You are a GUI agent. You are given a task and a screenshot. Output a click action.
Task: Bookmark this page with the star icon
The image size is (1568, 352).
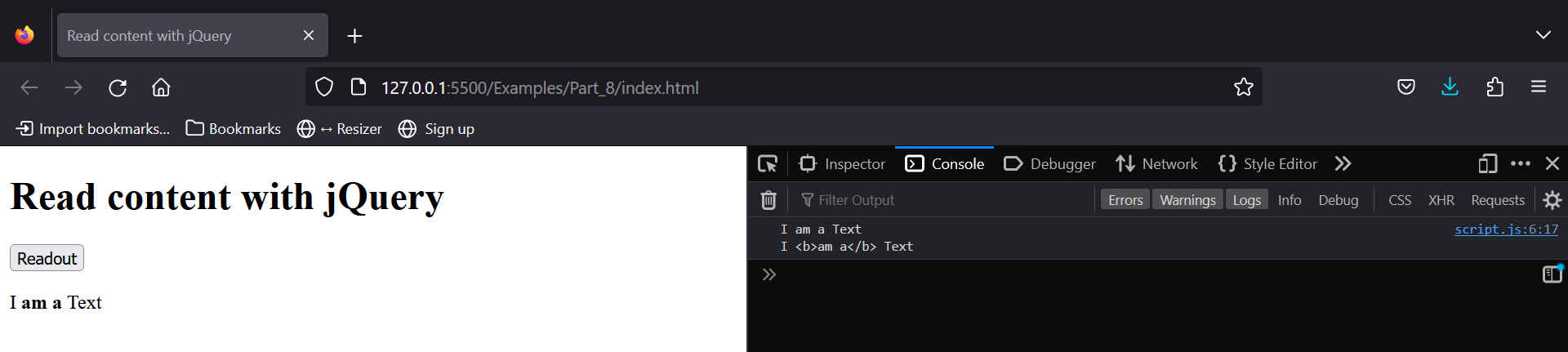(x=1243, y=87)
